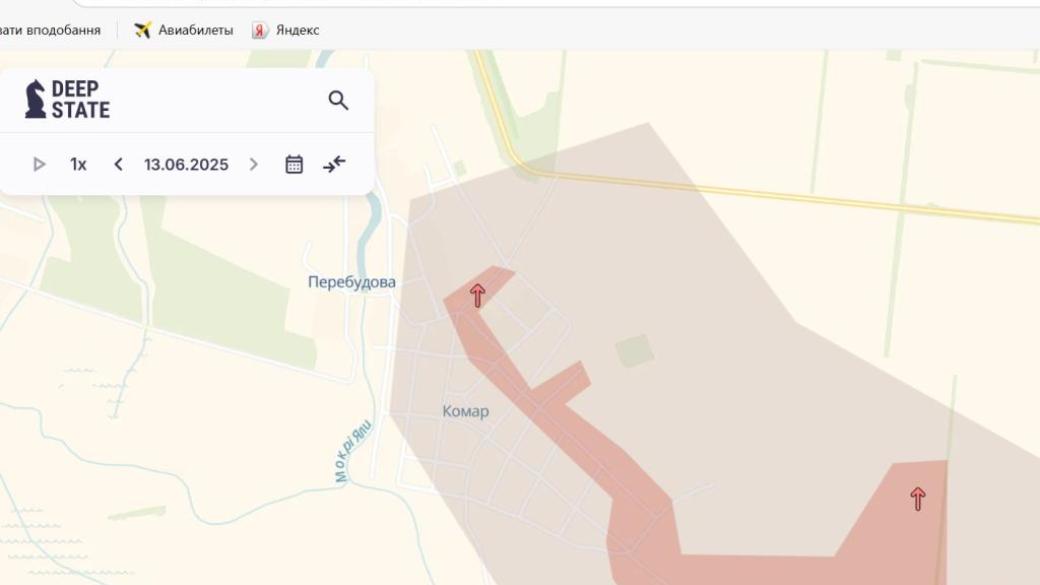Advance to the next date

coord(254,164)
